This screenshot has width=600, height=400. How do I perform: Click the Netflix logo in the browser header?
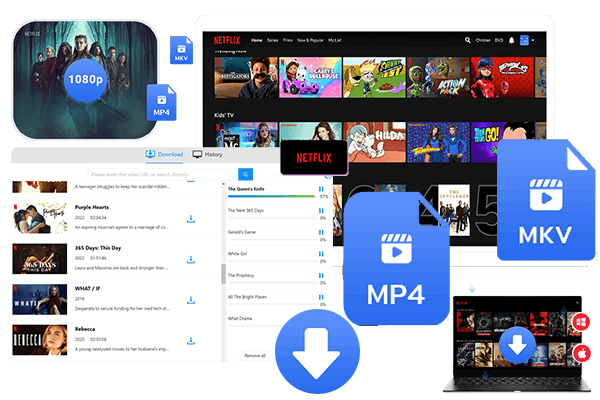coord(227,40)
